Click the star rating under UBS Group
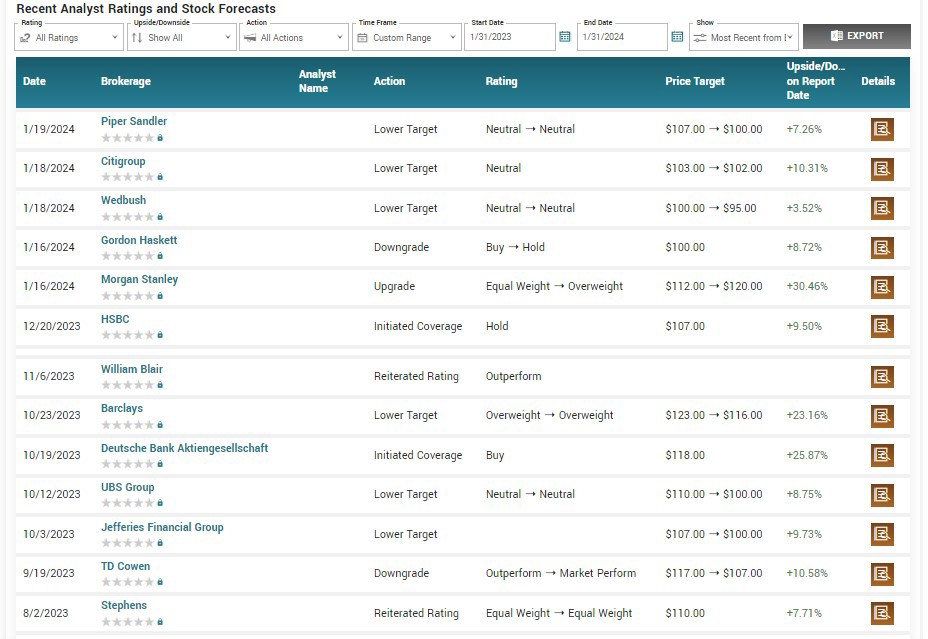The width and height of the screenshot is (928, 639). (127, 504)
